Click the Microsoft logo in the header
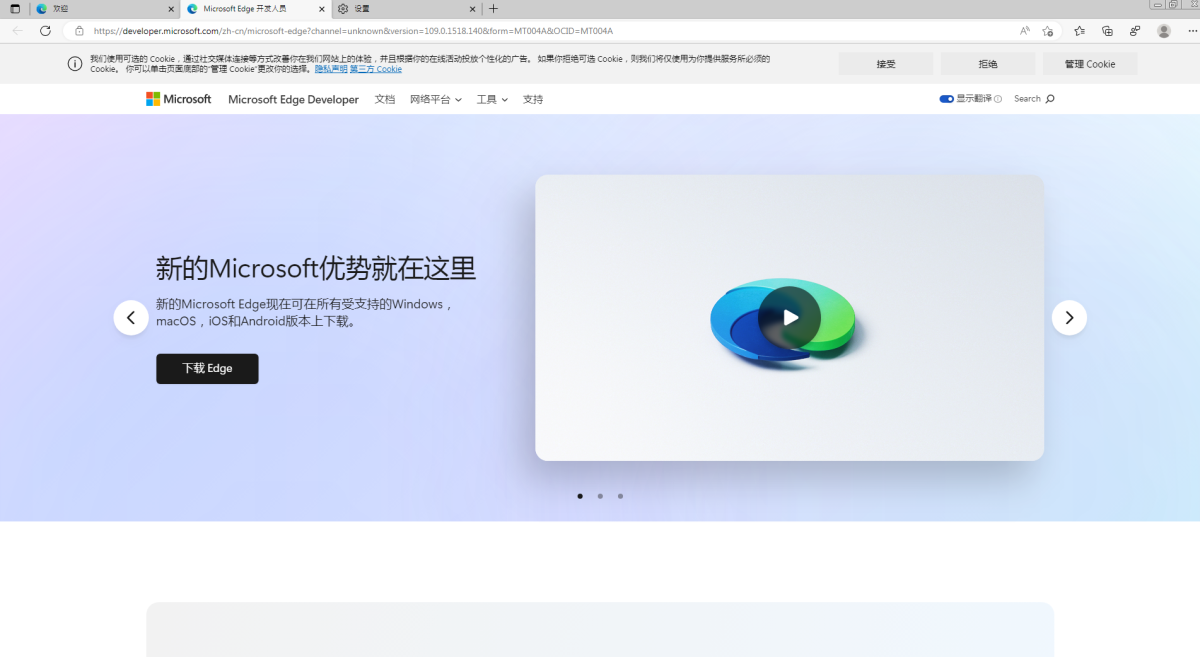Image resolution: width=1200 pixels, height=657 pixels. click(178, 98)
